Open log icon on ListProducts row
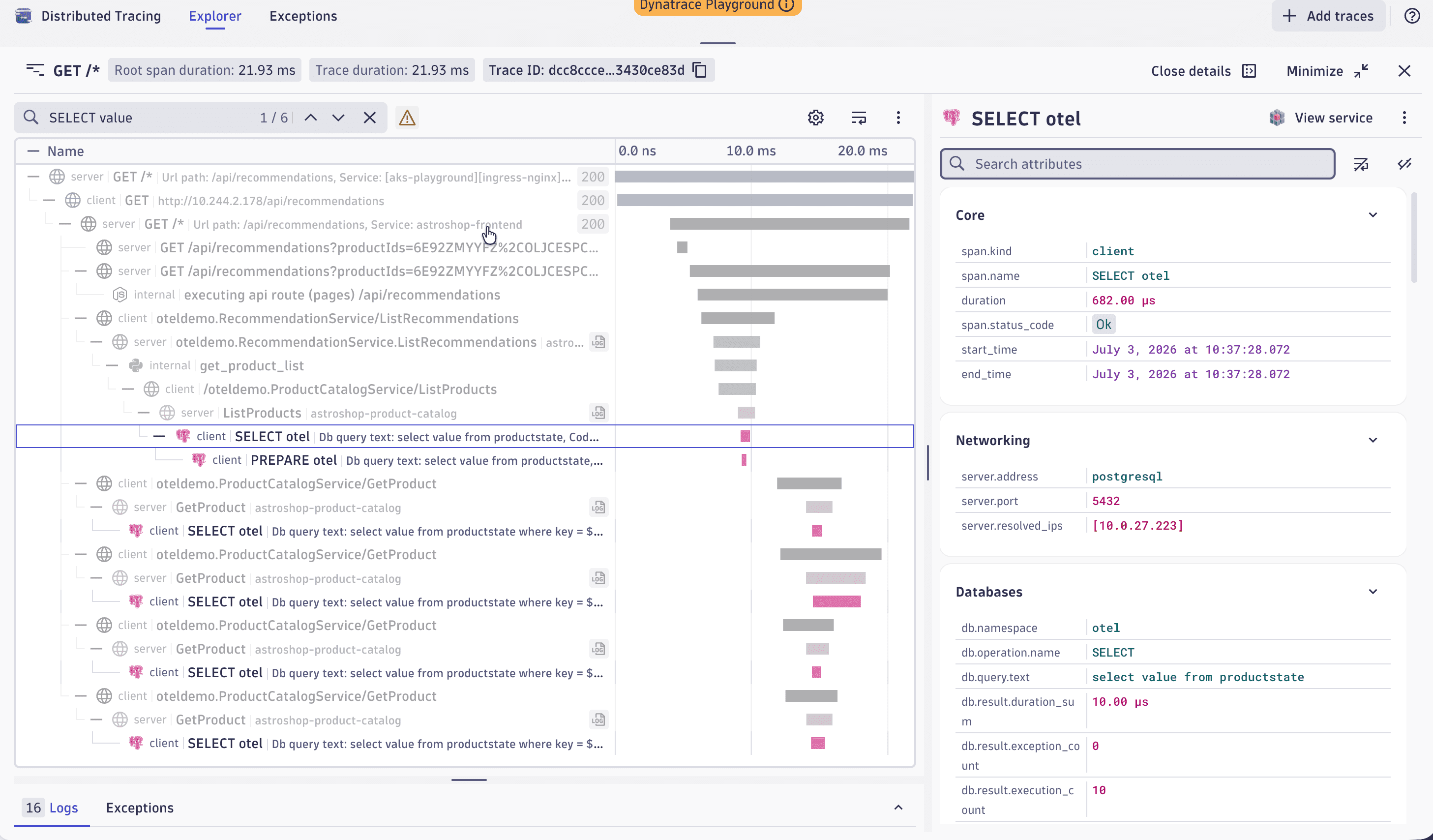Viewport: 1433px width, 840px height. pos(598,413)
